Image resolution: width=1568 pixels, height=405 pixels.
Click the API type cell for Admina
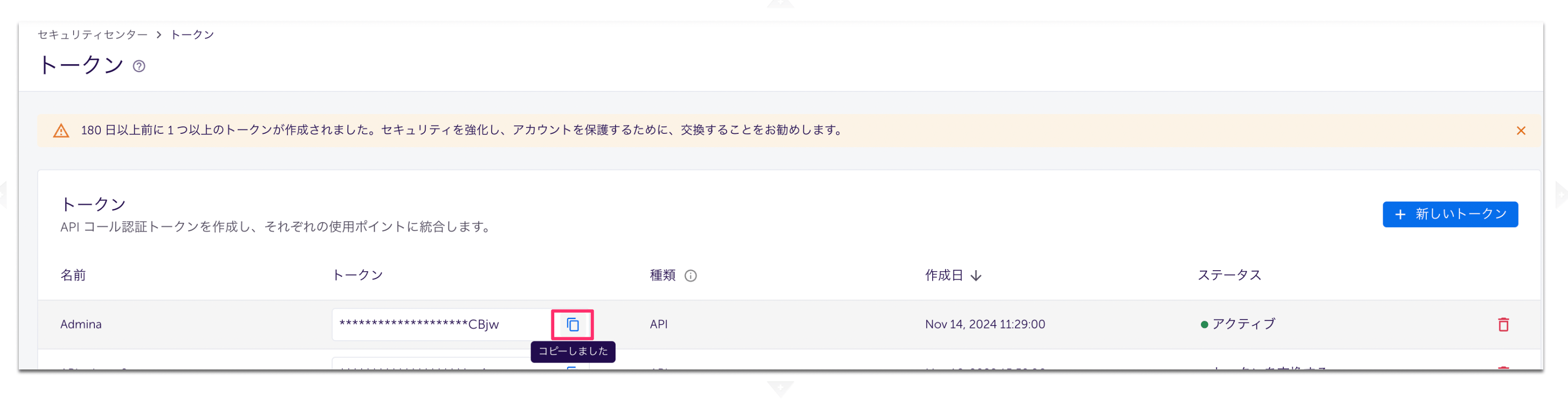[x=659, y=324]
